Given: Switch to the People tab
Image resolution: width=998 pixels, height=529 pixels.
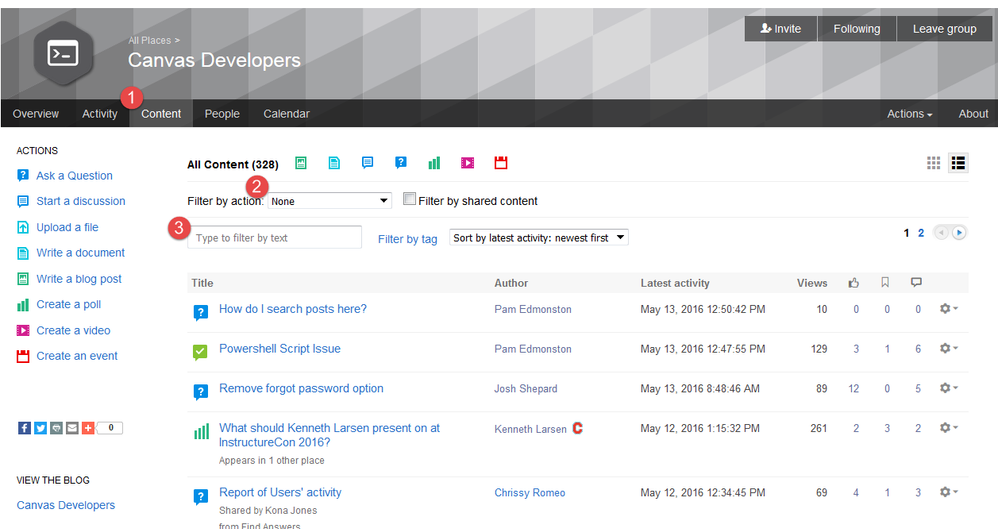Looking at the screenshot, I should point(222,114).
